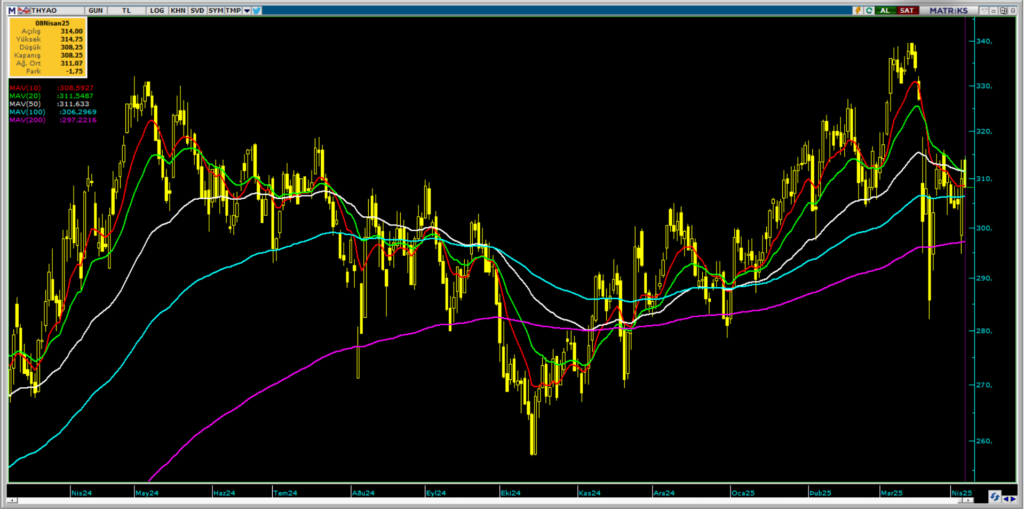Open the TMP template menu
Viewport: 1024px width, 509px height.
[x=233, y=9]
